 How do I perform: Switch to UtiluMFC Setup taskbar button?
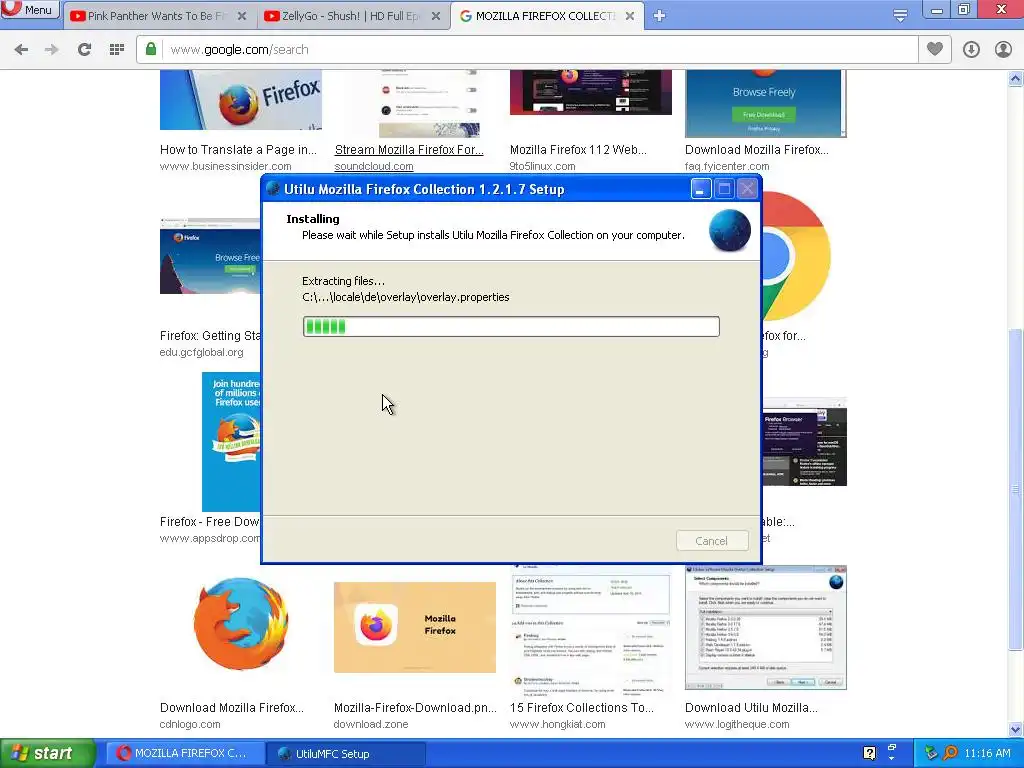346,754
